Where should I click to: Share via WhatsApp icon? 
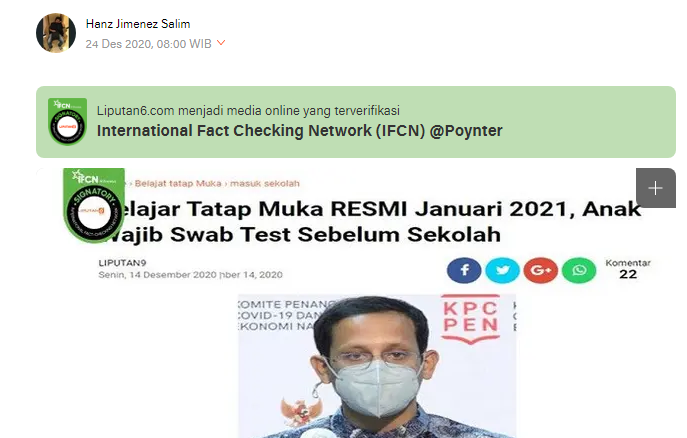click(x=579, y=270)
